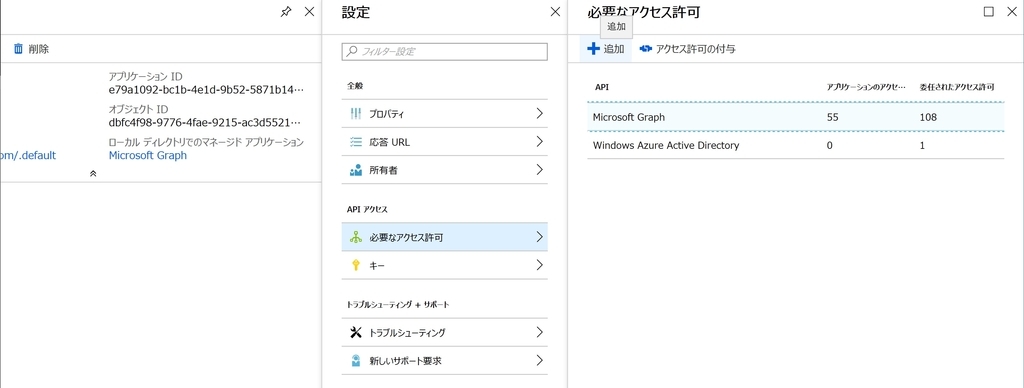
Task: Click the yellow key icon
Action: (x=356, y=265)
